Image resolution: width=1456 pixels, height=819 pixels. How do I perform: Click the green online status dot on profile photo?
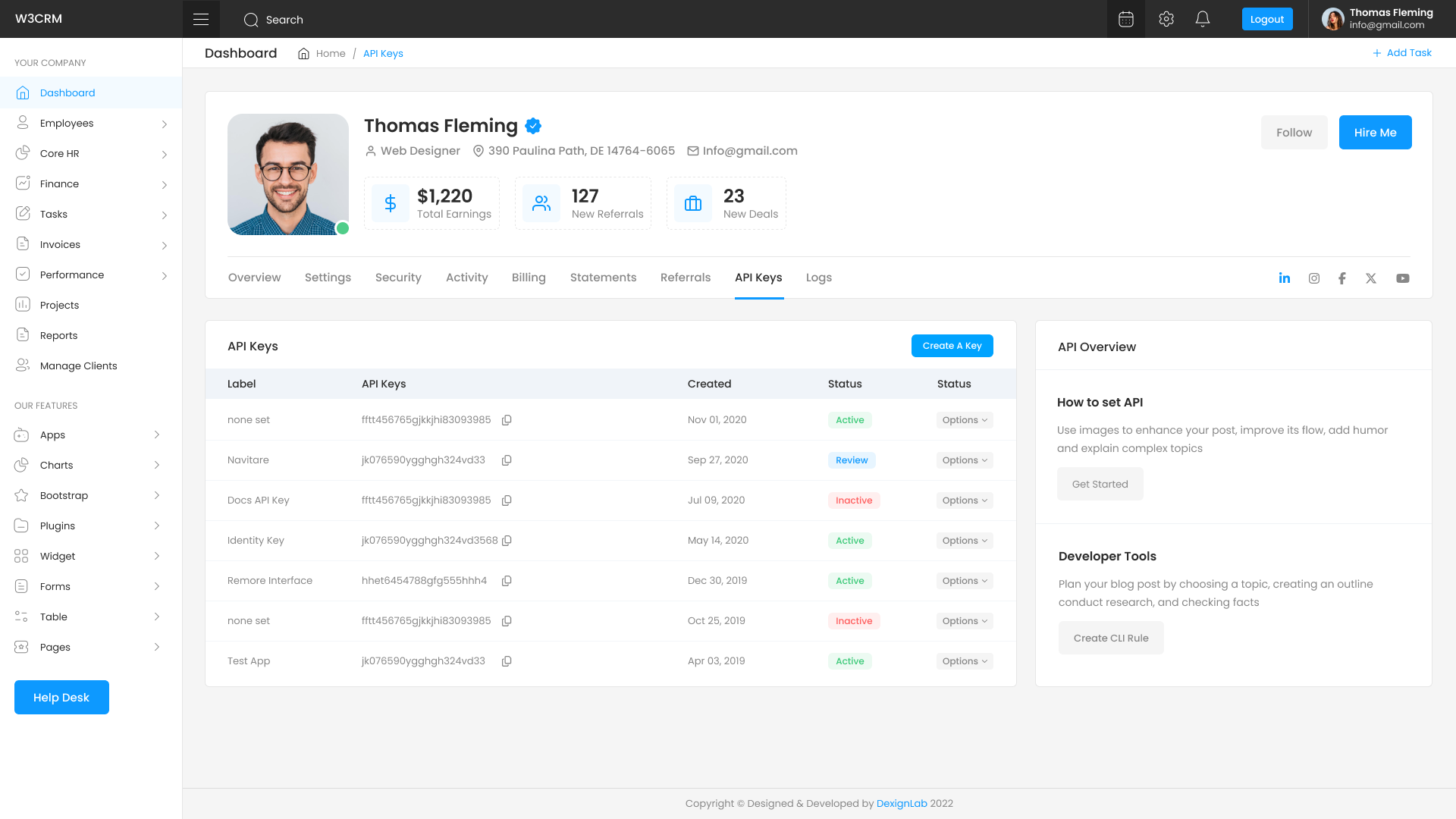click(x=342, y=227)
